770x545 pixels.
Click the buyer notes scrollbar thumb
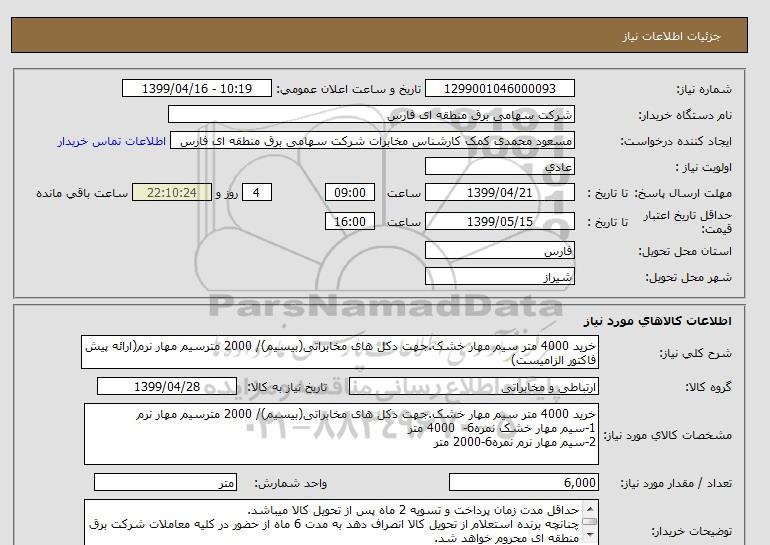(x=590, y=522)
